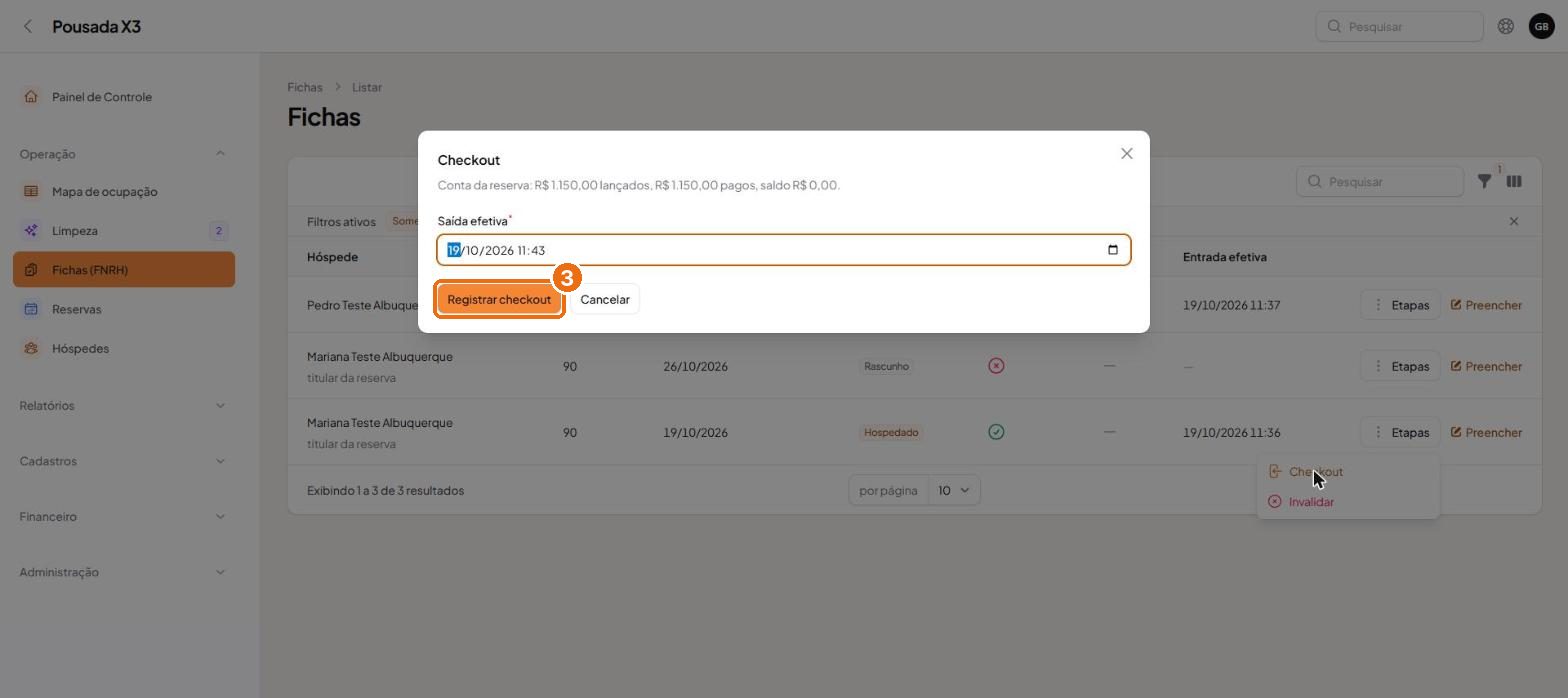Click the header Pesquisar search field
Viewport: 1568px width, 698px height.
[1399, 27]
